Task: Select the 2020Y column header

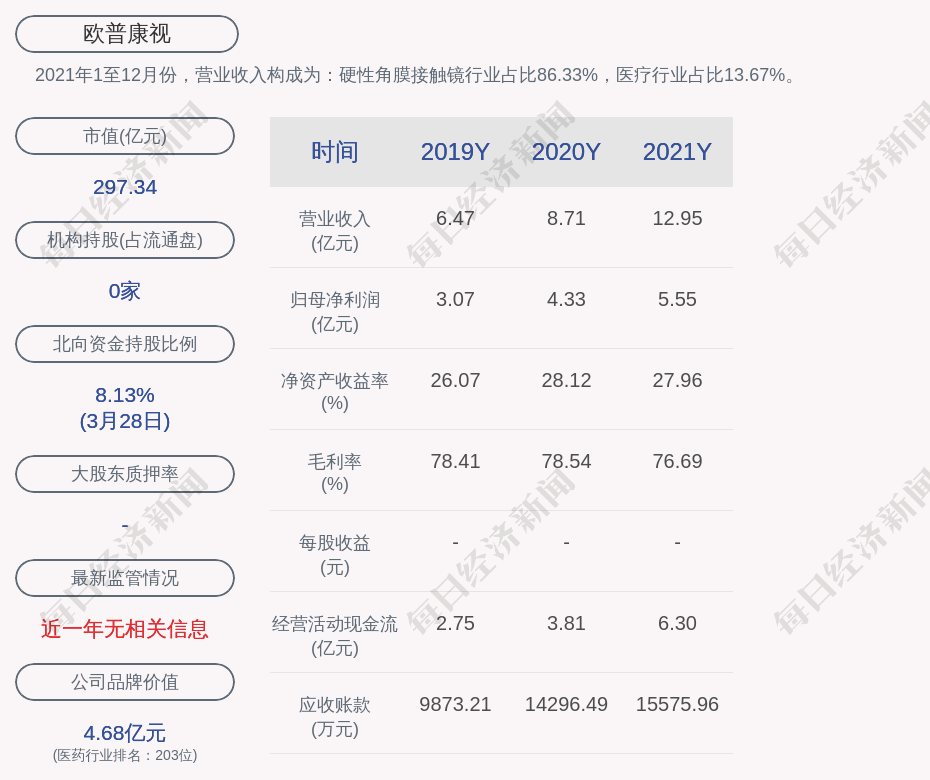Action: [566, 152]
